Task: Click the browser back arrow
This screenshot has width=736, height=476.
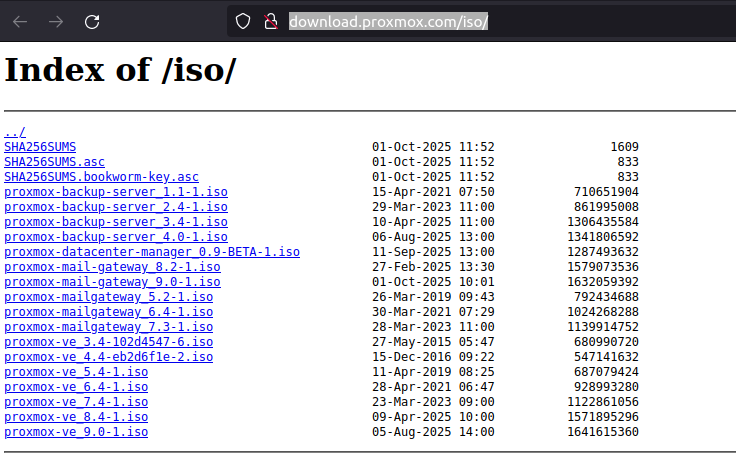Action: [x=20, y=21]
